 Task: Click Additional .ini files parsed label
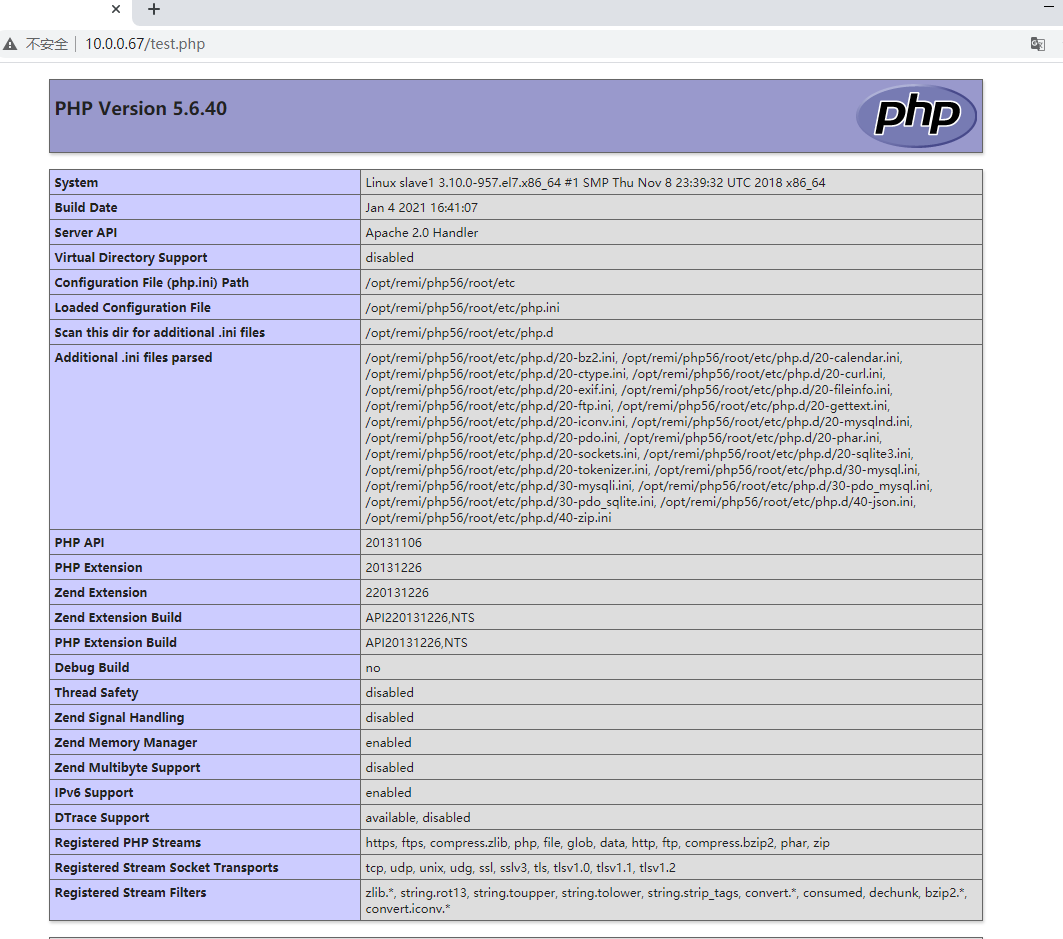coord(134,357)
